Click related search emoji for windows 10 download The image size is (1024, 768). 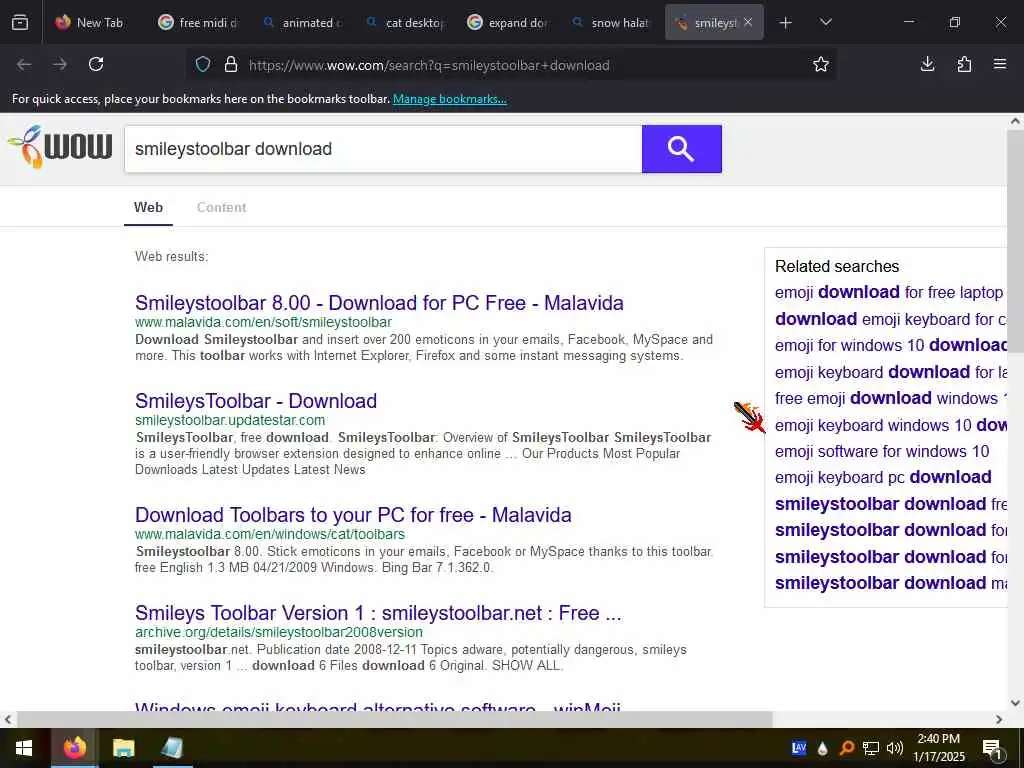click(891, 345)
